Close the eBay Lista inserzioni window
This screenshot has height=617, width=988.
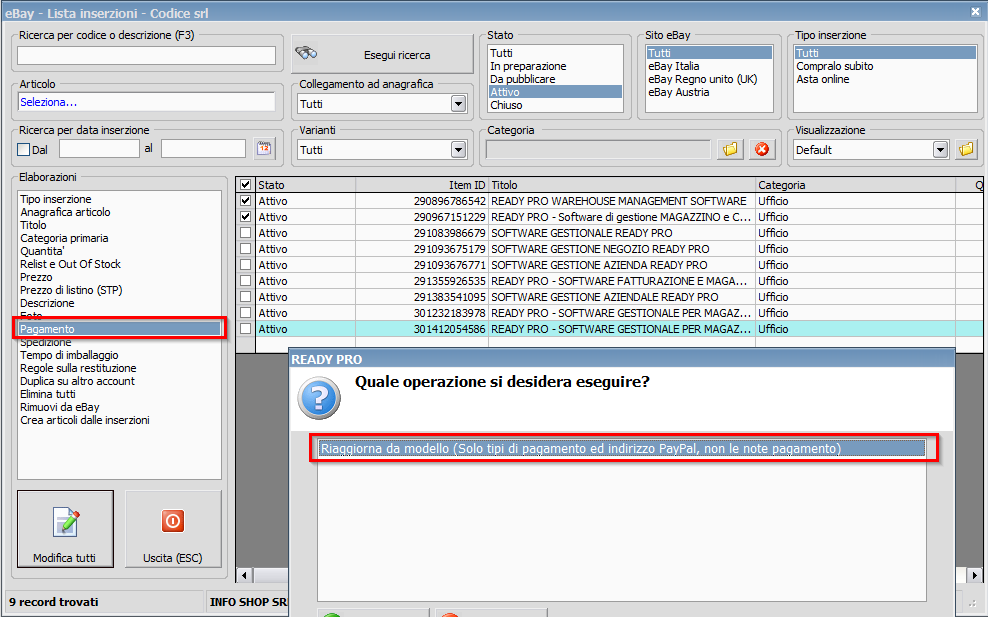(x=975, y=11)
